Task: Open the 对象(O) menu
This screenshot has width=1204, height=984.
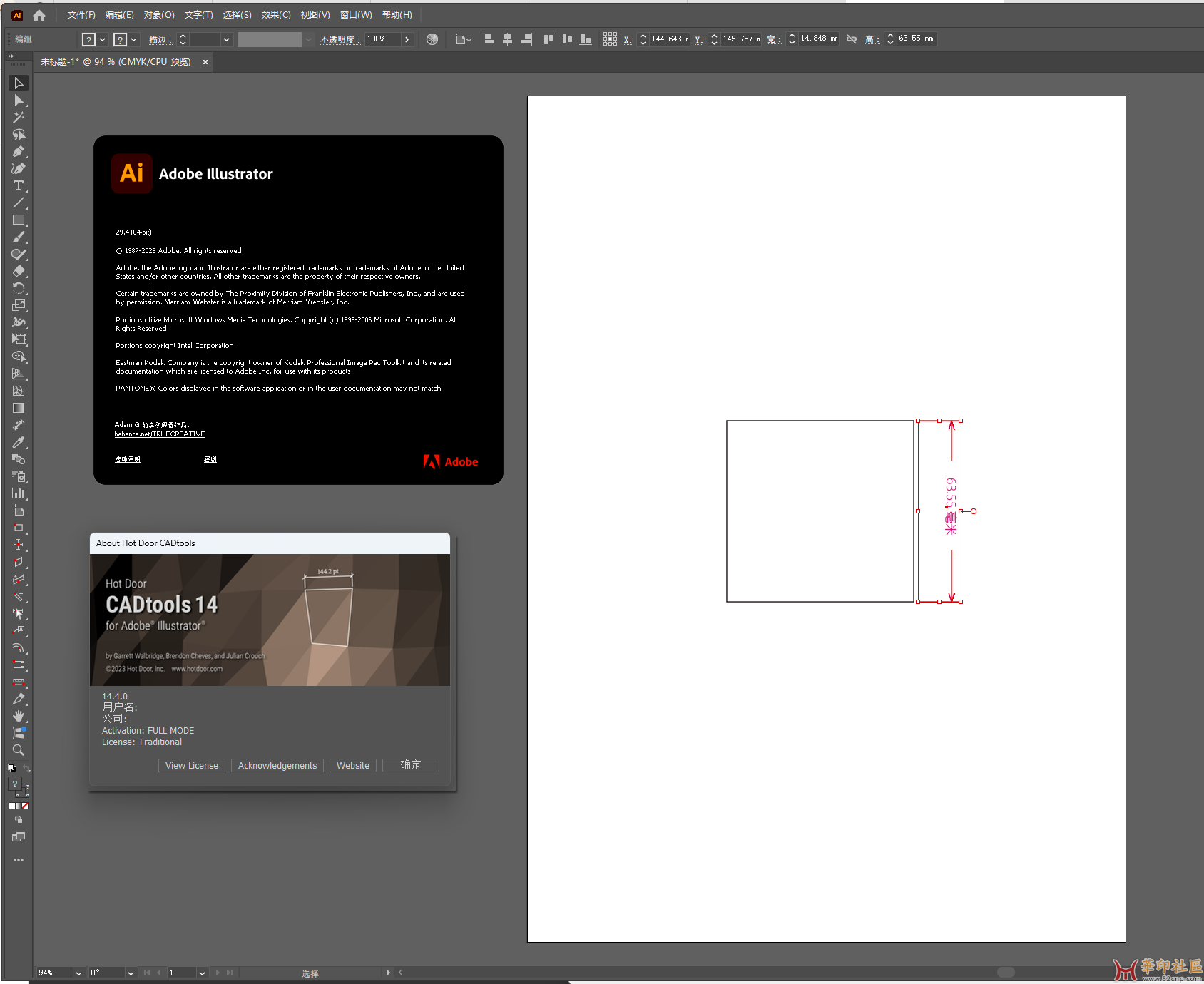Action: point(159,15)
